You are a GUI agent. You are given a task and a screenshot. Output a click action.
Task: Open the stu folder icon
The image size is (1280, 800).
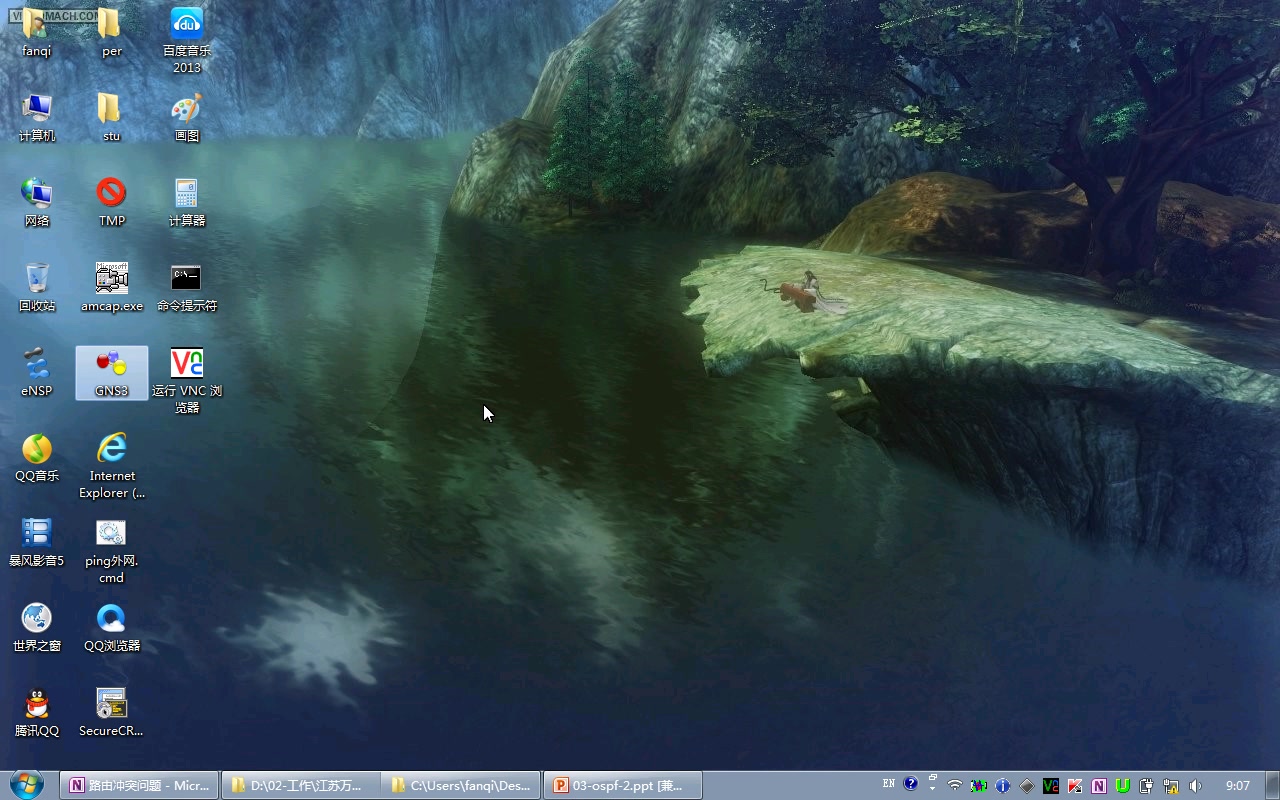[111, 118]
